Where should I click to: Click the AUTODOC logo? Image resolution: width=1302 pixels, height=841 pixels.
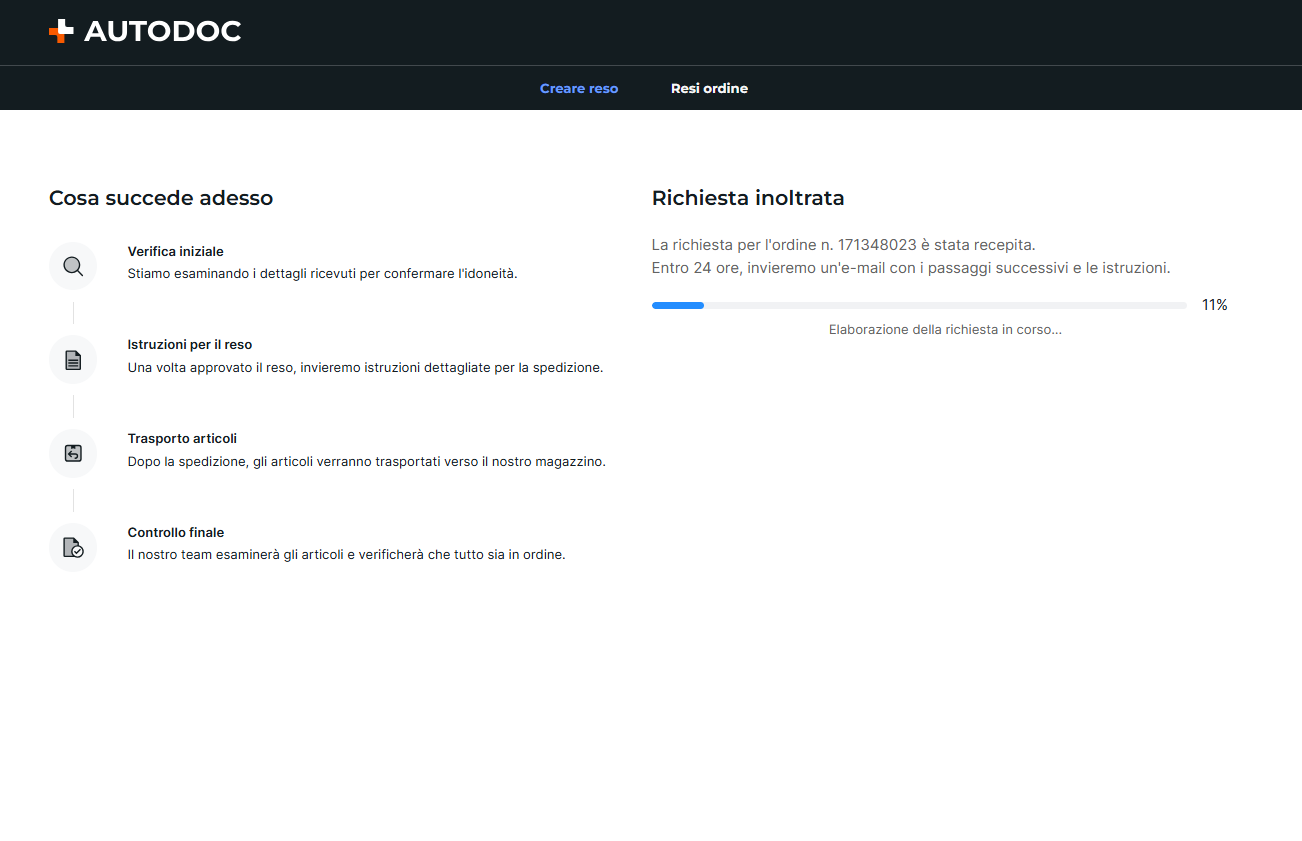tap(145, 31)
